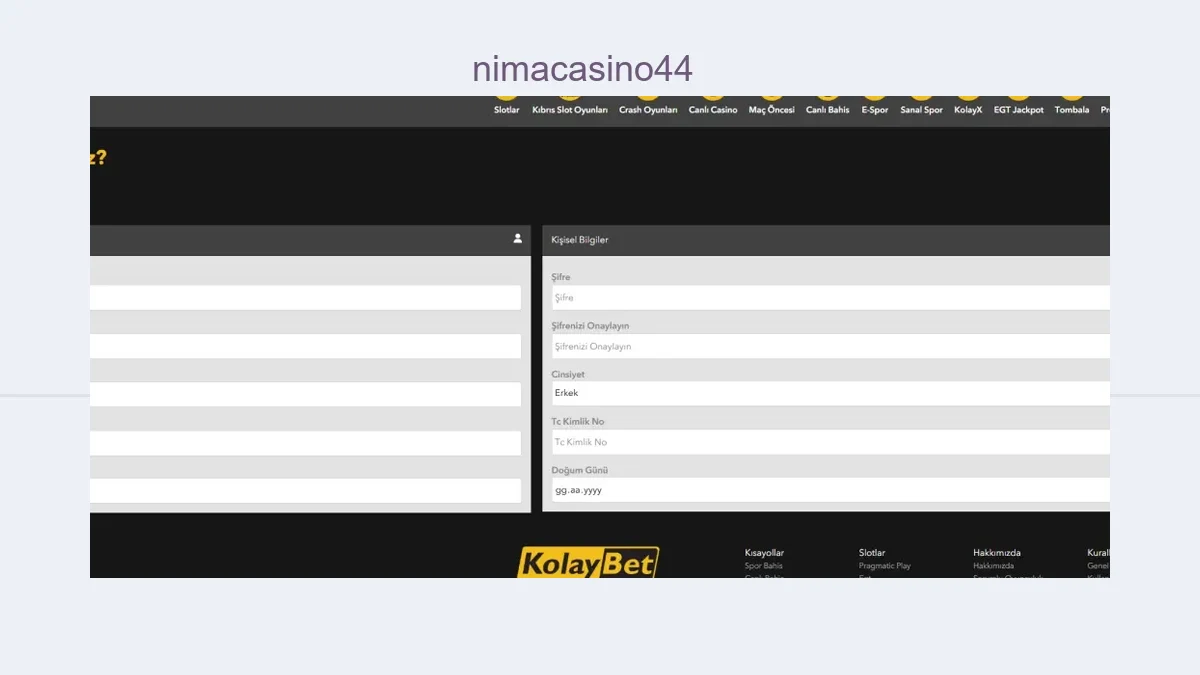Select Canlı Casino from the navigation bar
The width and height of the screenshot is (1200, 675).
tap(713, 109)
